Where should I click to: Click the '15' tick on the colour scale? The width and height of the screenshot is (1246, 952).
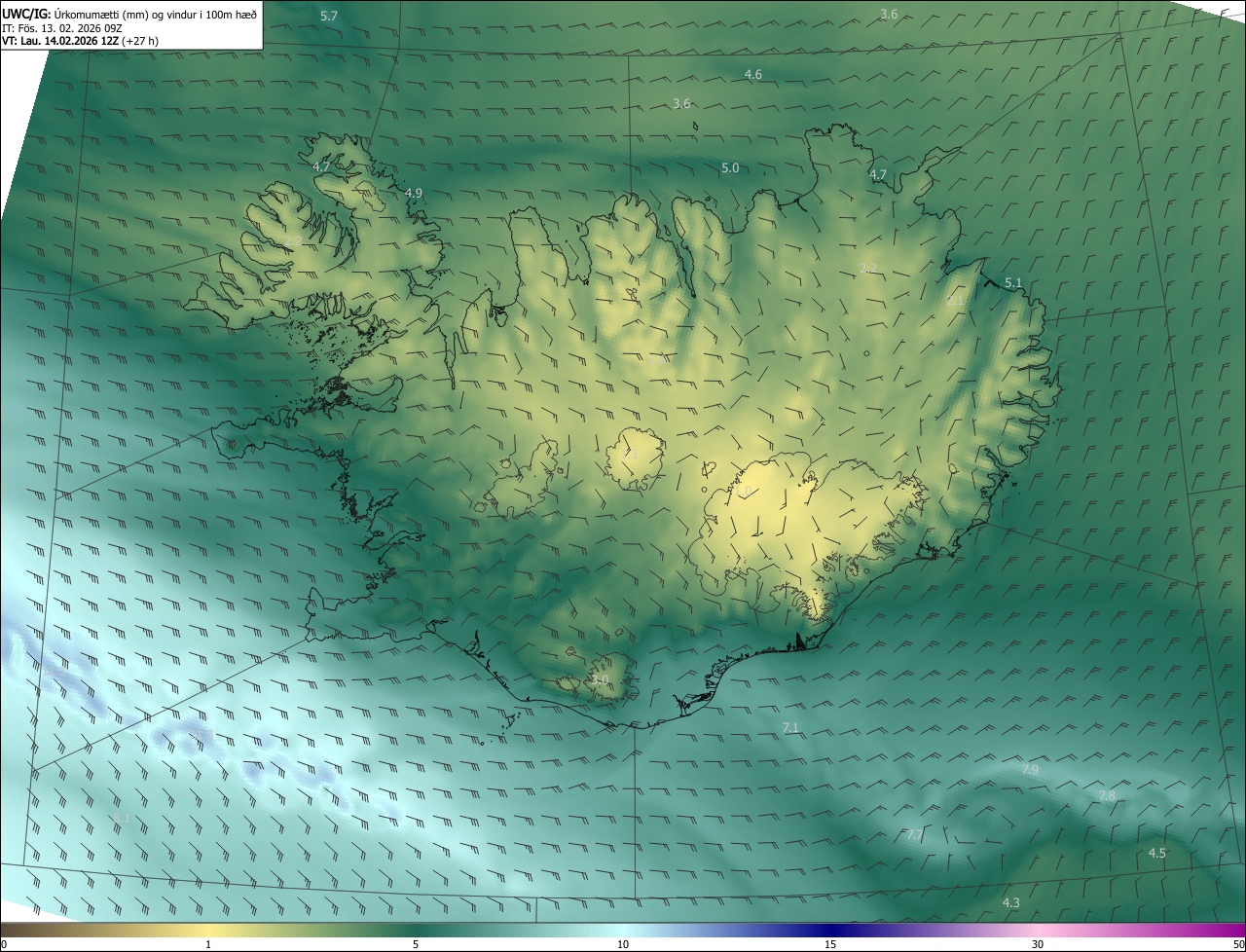(830, 944)
